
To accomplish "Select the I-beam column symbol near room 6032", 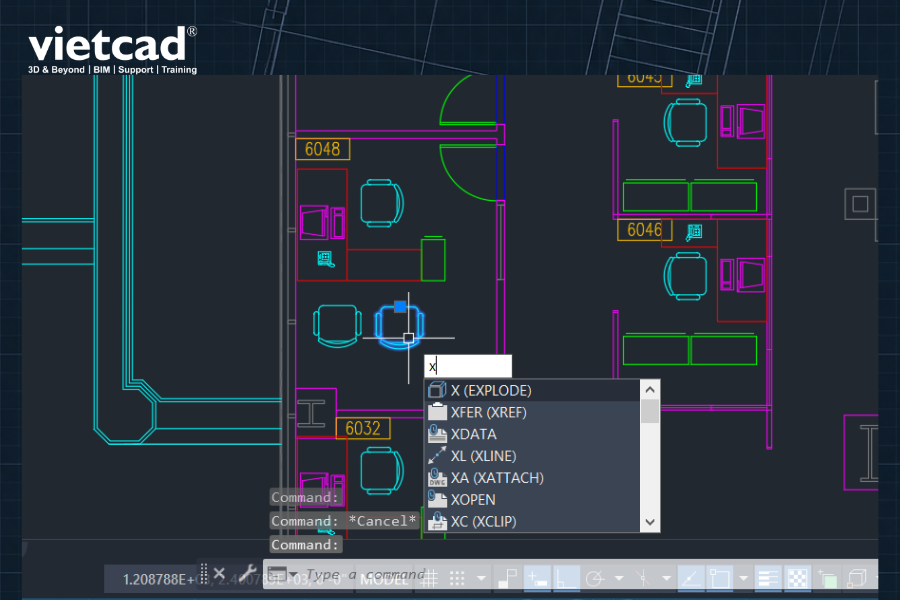I will [311, 413].
